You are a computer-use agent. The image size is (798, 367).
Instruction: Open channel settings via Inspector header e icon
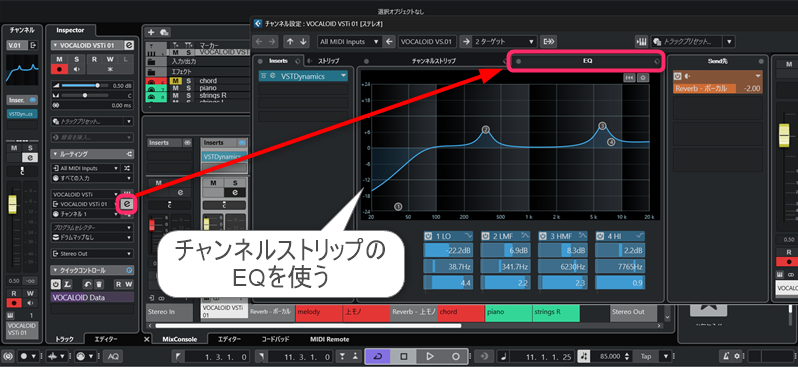click(x=130, y=45)
